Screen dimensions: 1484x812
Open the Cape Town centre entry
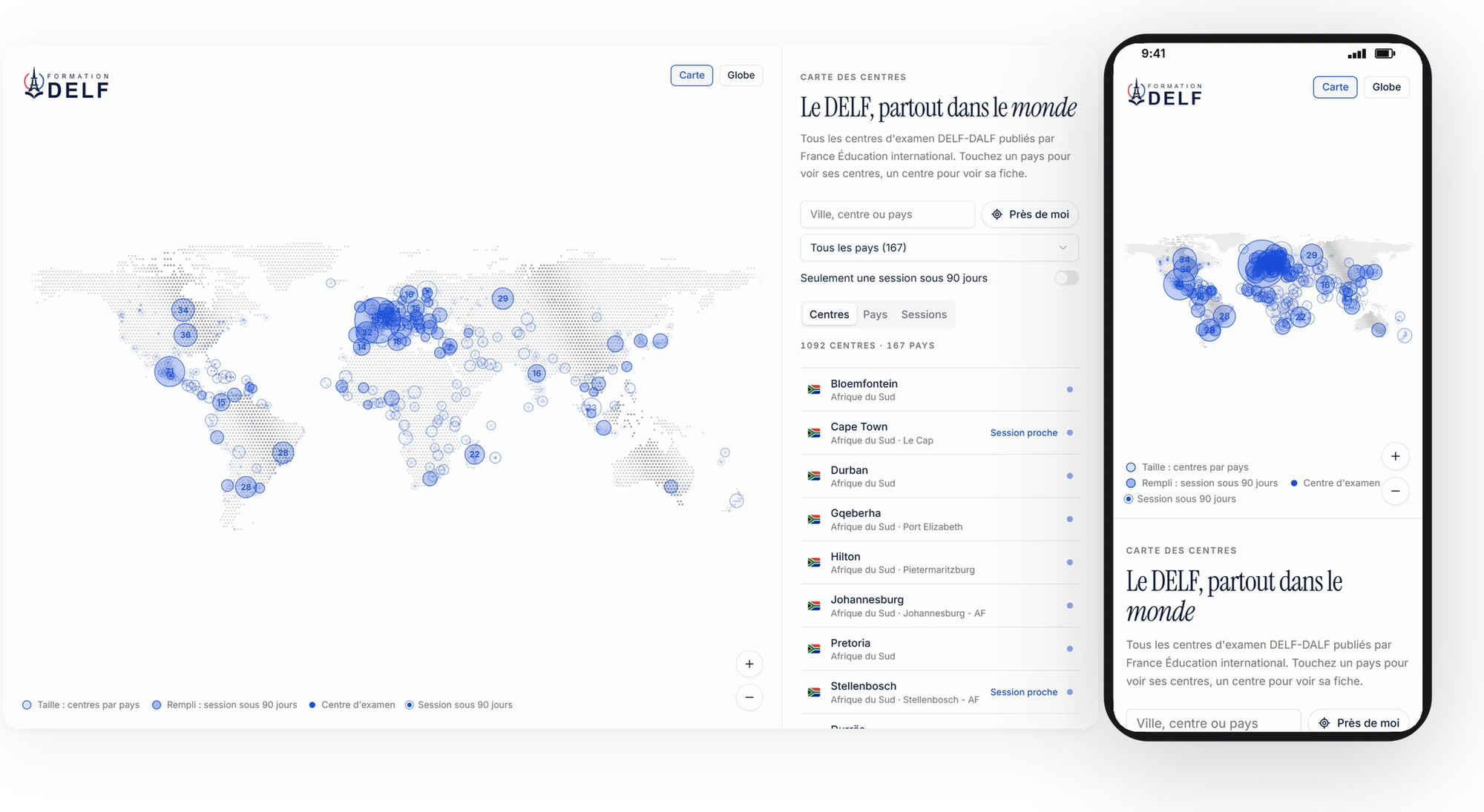coord(939,433)
